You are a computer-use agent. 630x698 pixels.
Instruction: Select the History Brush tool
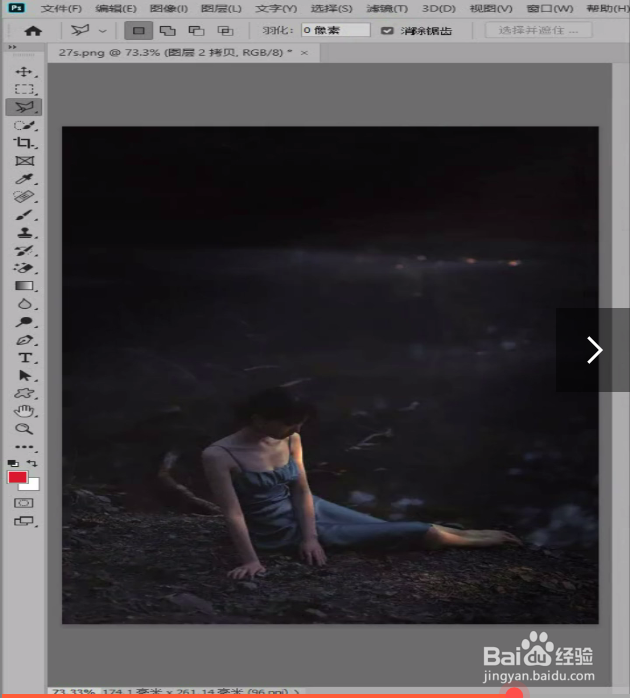(24, 251)
